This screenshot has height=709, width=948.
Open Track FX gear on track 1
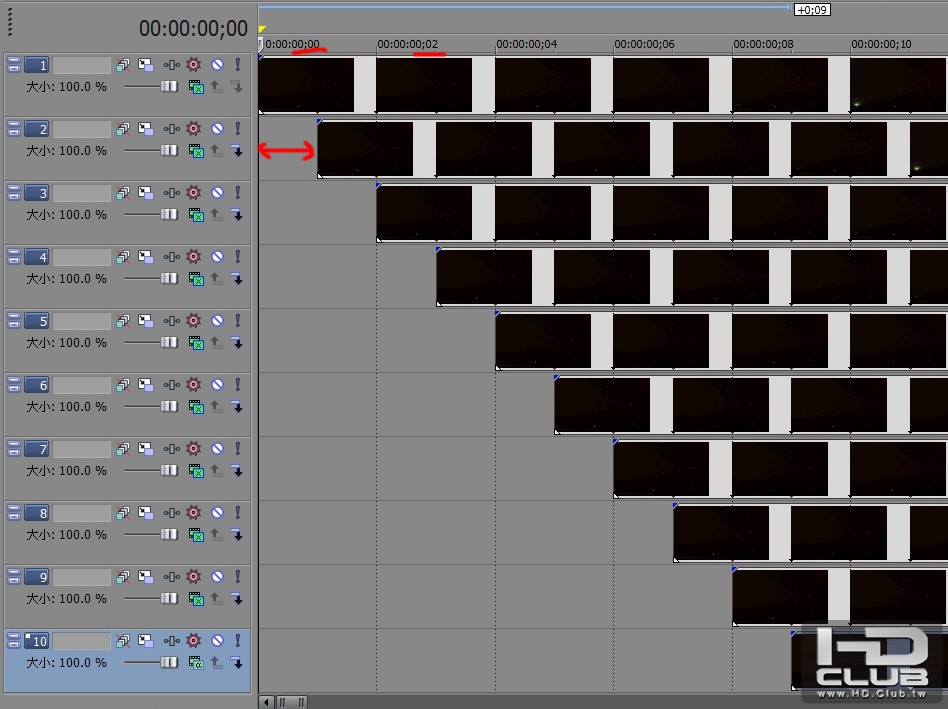(193, 65)
